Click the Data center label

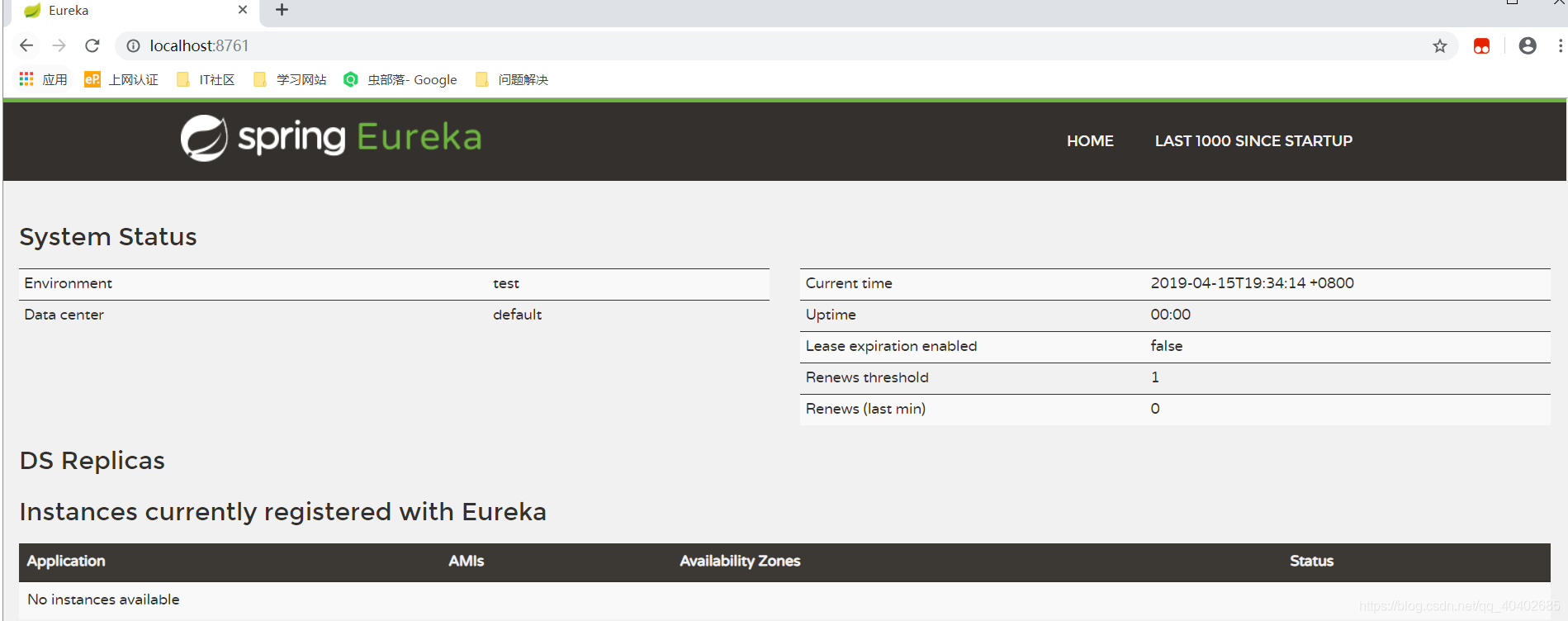(64, 315)
